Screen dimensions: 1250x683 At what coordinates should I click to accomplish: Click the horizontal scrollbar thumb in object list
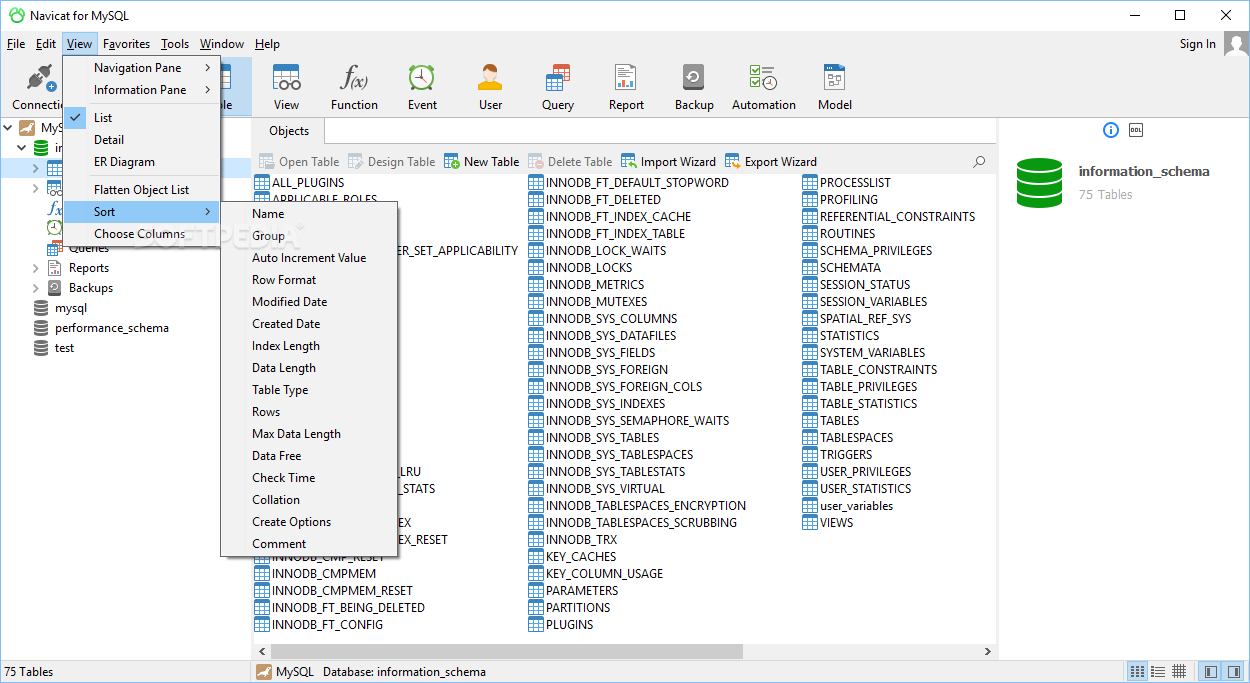507,651
